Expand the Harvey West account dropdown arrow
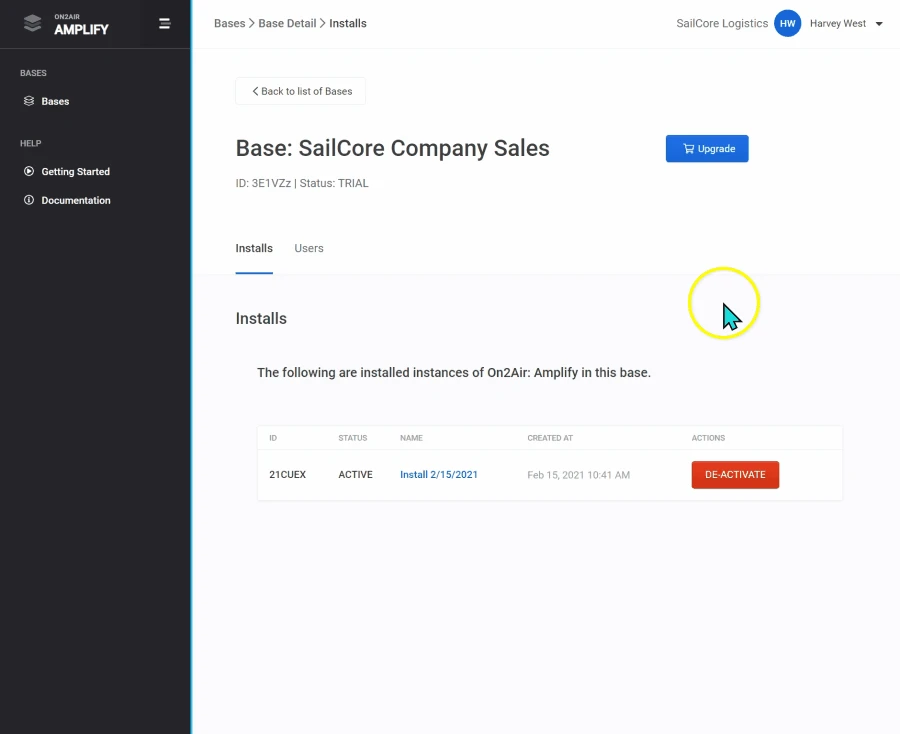This screenshot has height=734, width=900. click(879, 24)
